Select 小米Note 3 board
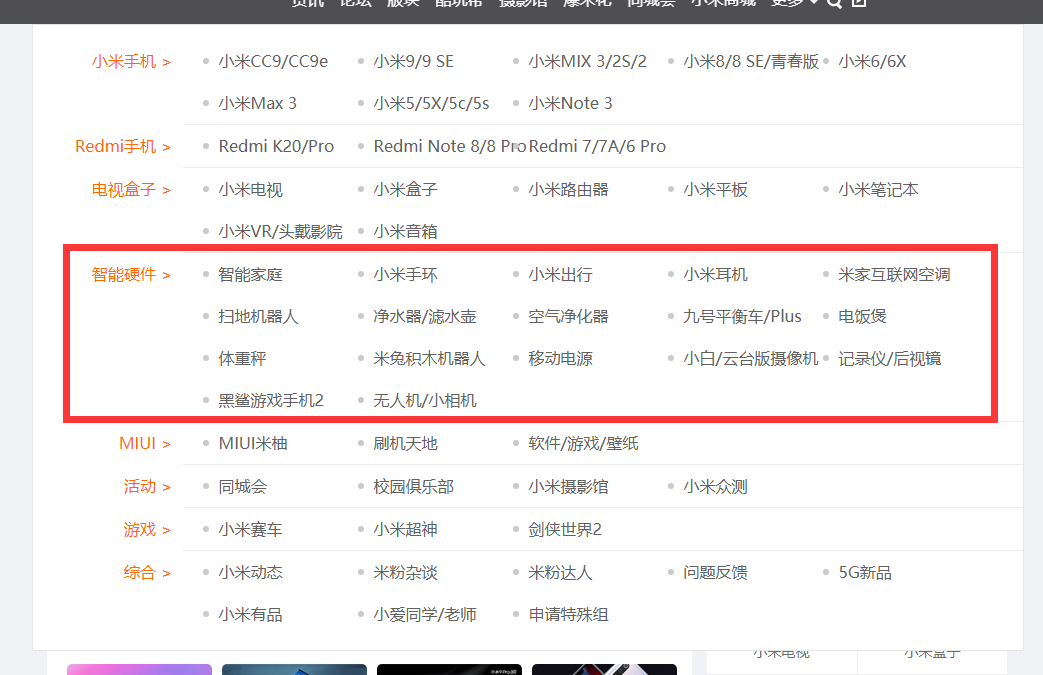 tap(570, 104)
